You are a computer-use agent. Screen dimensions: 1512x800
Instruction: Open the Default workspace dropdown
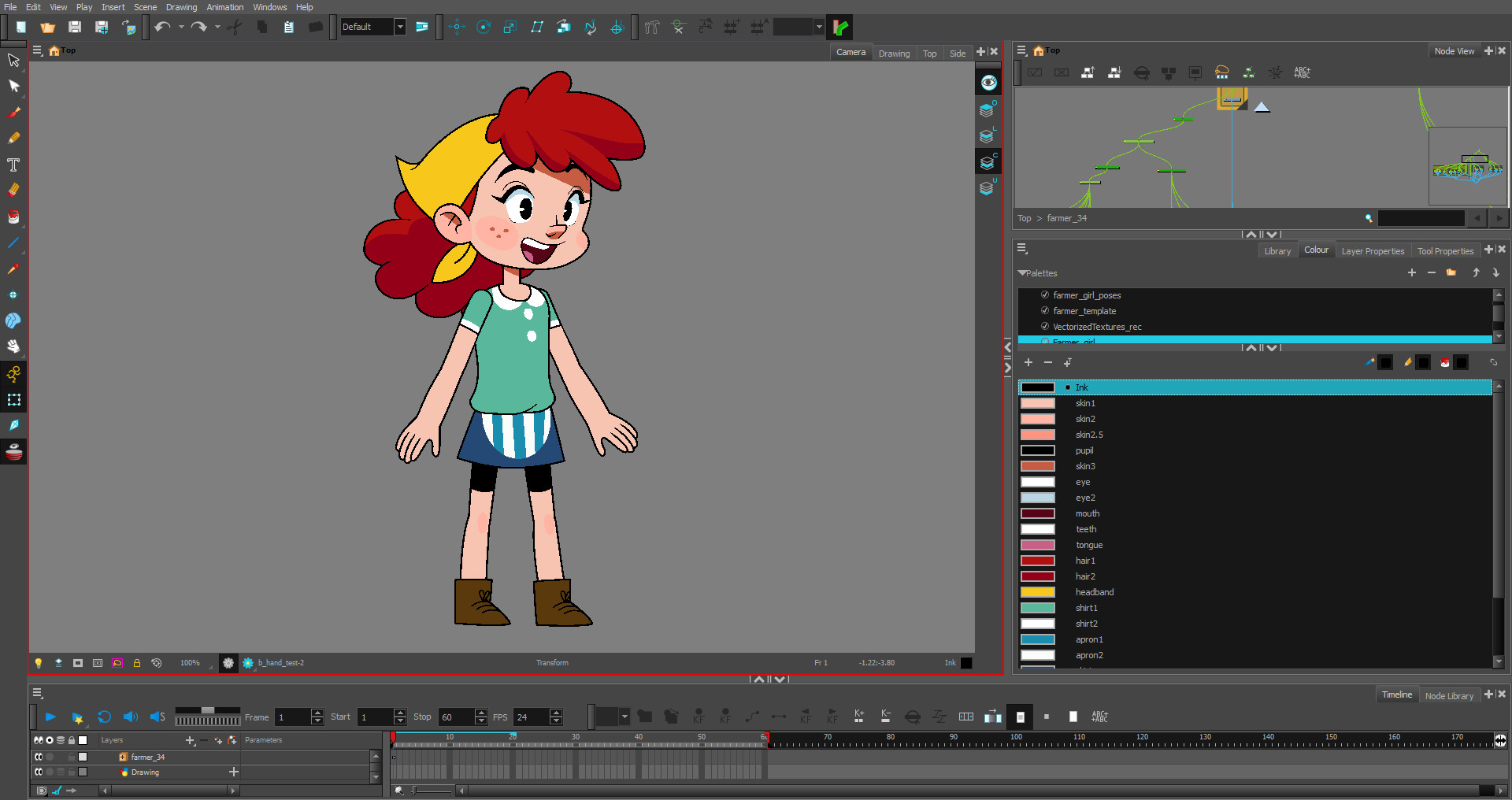(x=400, y=27)
